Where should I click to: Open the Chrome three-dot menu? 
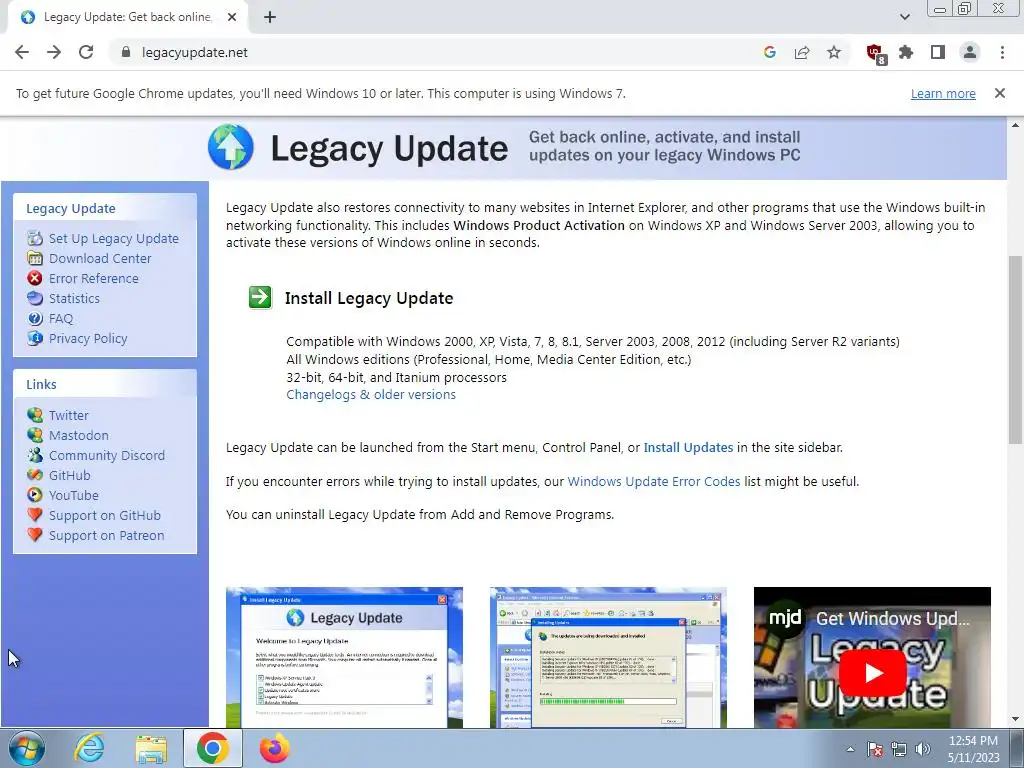1002,52
